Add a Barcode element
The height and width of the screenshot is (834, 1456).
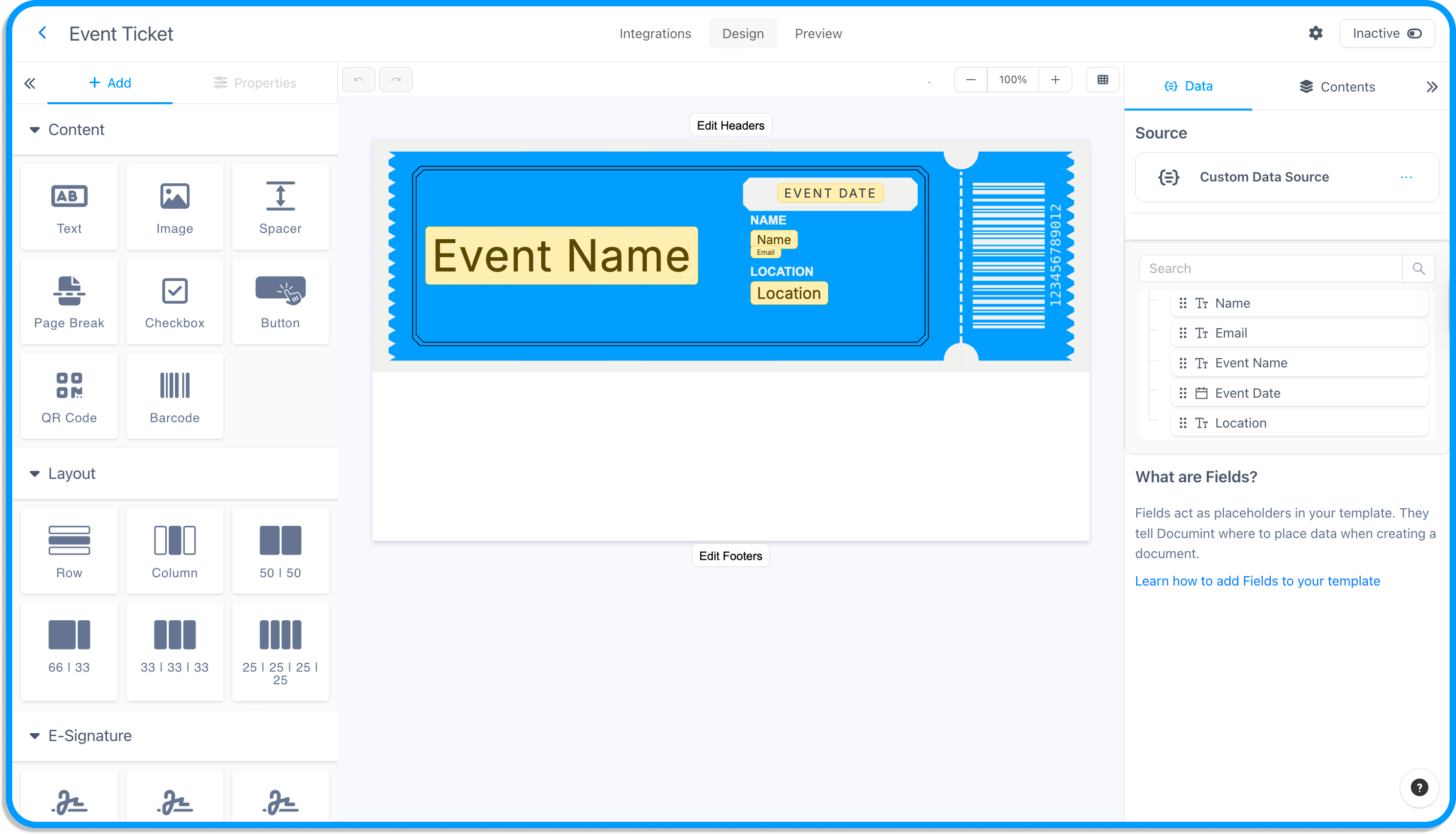pyautogui.click(x=175, y=396)
